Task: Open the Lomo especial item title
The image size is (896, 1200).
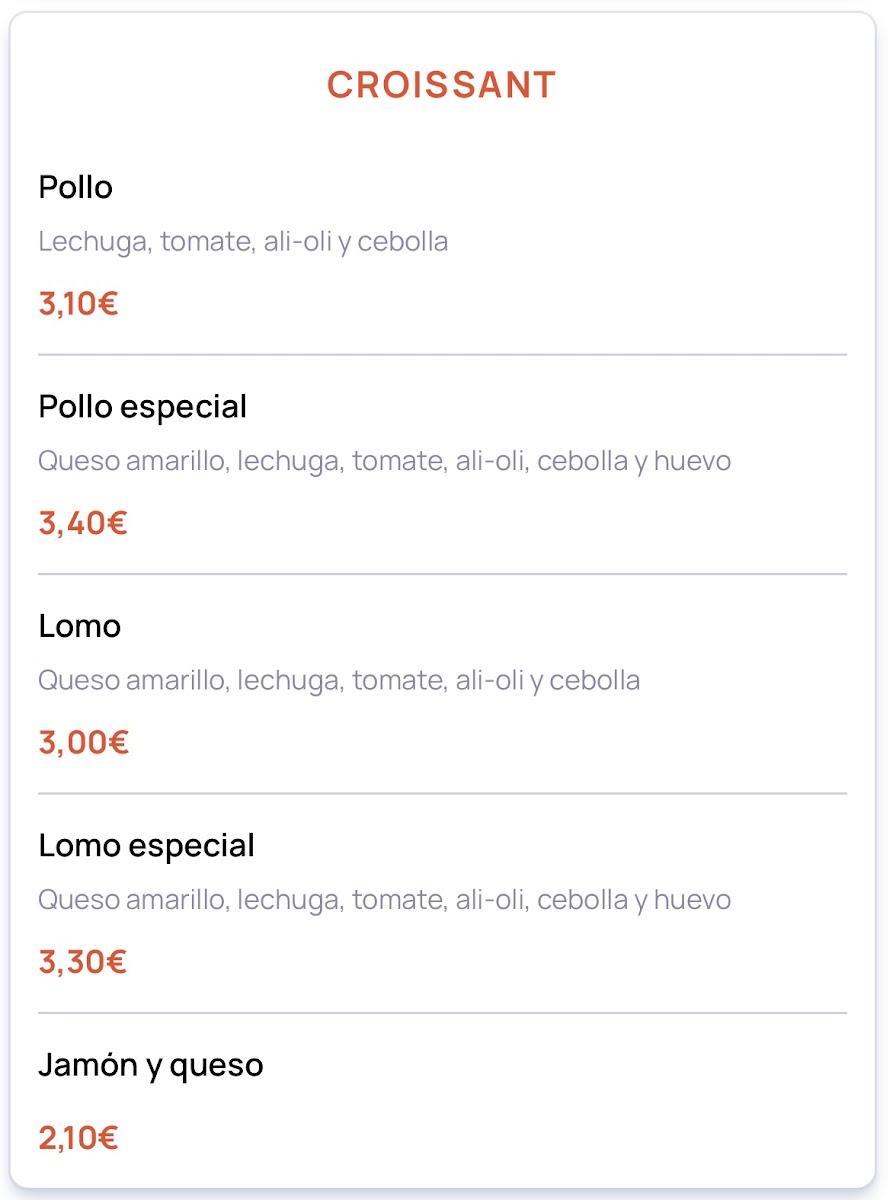Action: point(146,846)
